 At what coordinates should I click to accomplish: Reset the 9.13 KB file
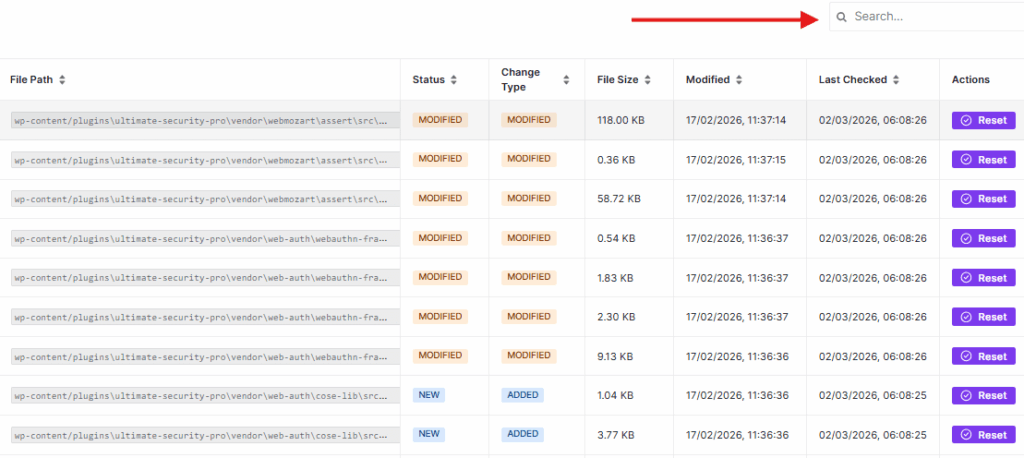(983, 356)
